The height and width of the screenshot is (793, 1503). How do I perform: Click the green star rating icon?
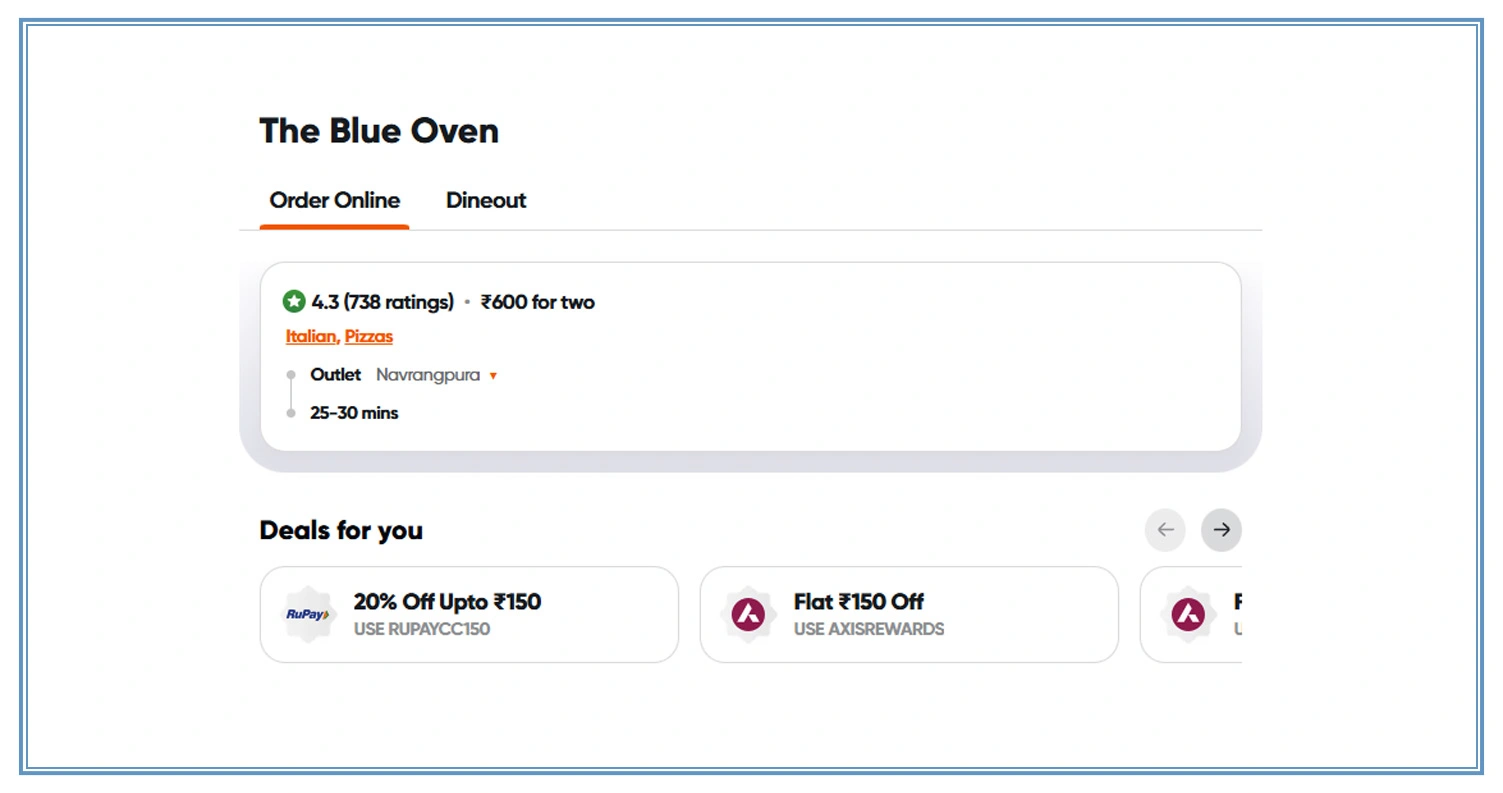point(294,301)
